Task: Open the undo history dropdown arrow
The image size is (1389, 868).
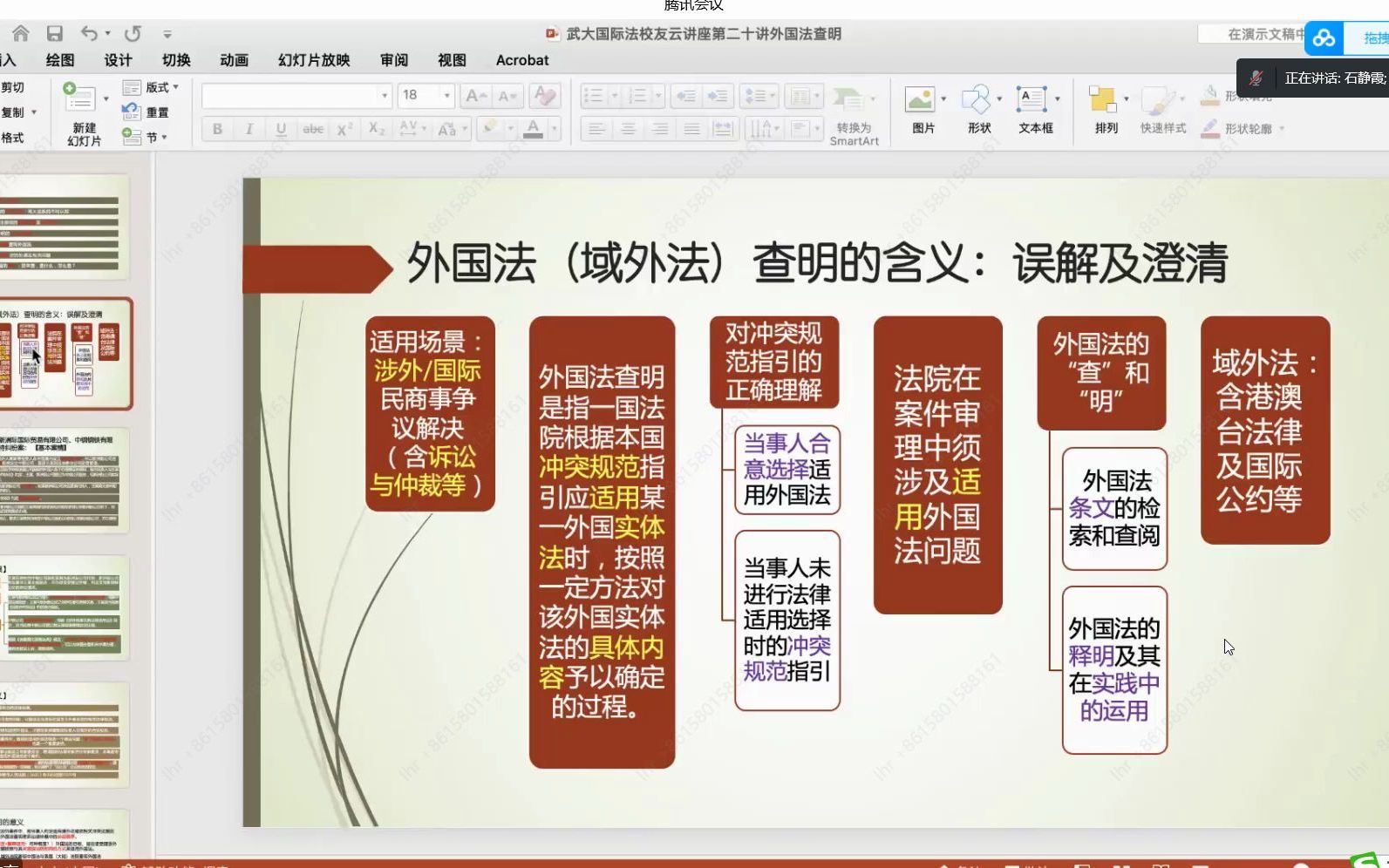Action: pos(108,33)
